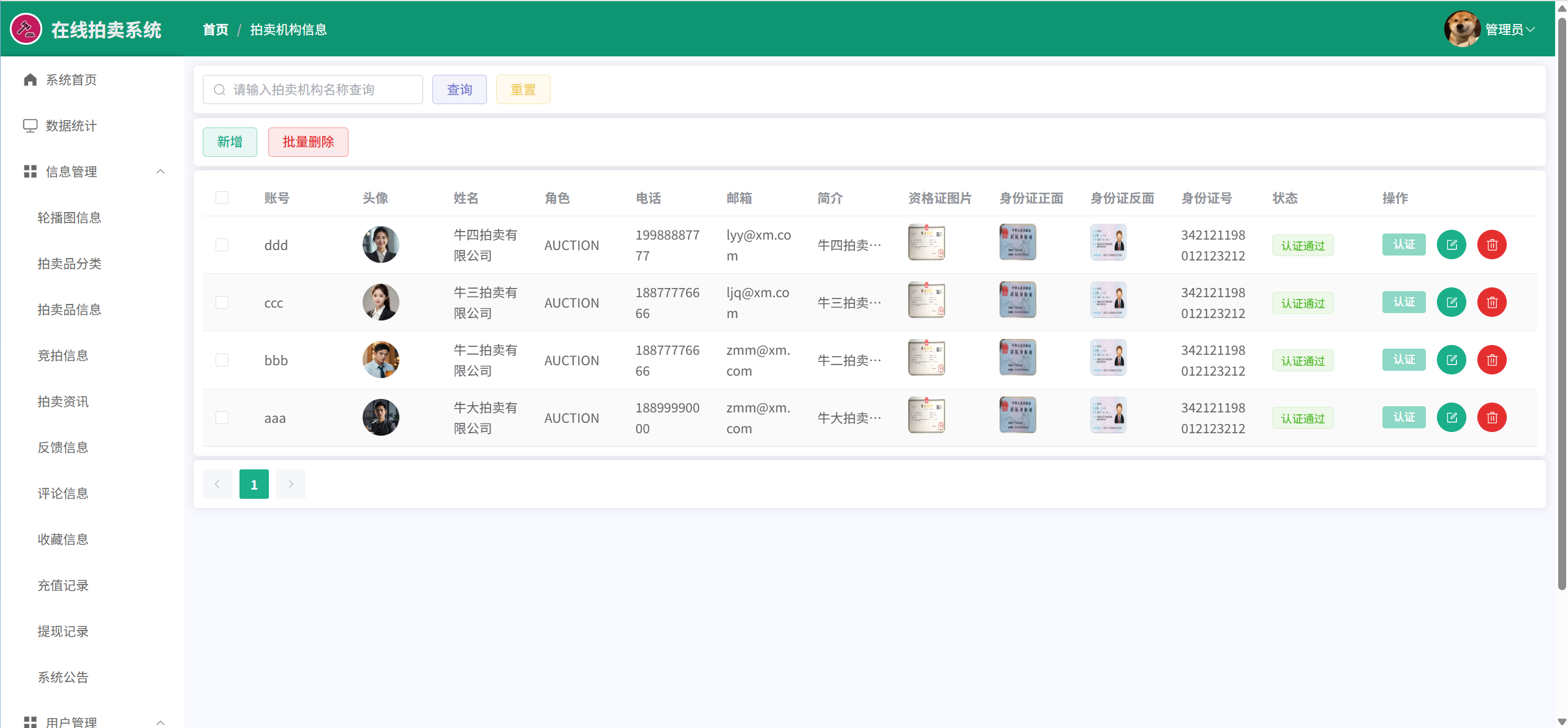The height and width of the screenshot is (728, 1568).
Task: Click the monitor icon for 数据统计
Action: pyautogui.click(x=30, y=126)
